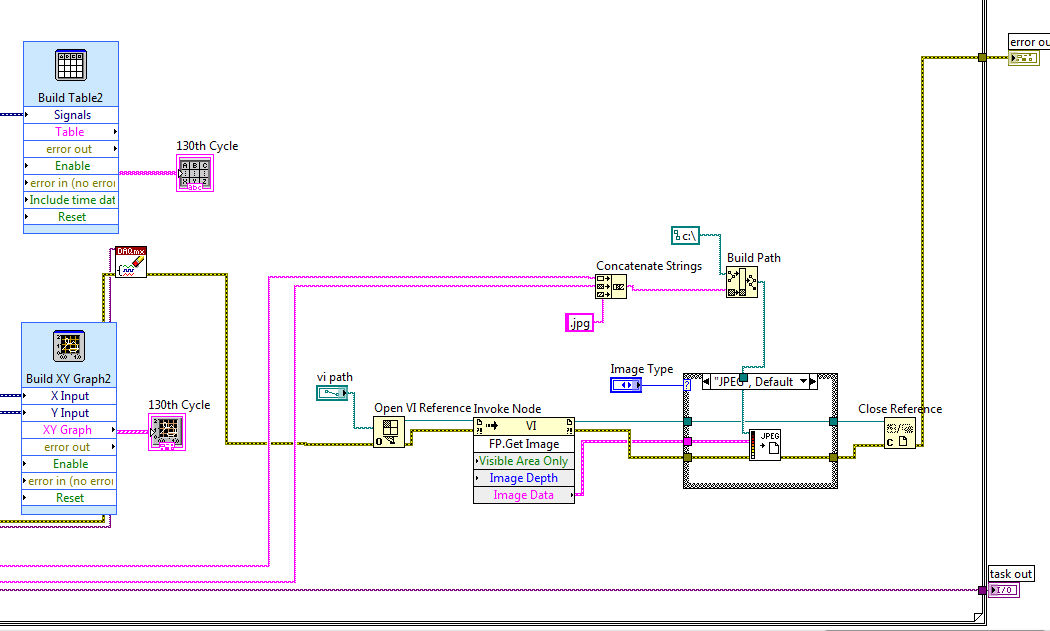Viewport: 1050px width, 631px height.
Task: Select the Open VI Reference function icon
Action: (x=389, y=432)
